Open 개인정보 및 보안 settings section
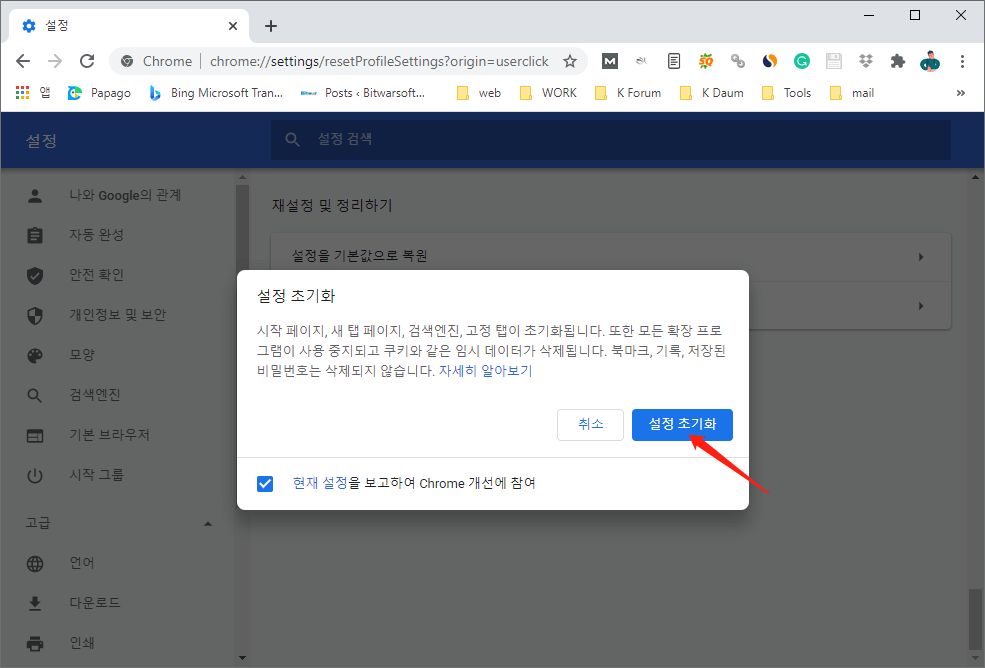Screen dimensions: 985x668 click(x=119, y=315)
